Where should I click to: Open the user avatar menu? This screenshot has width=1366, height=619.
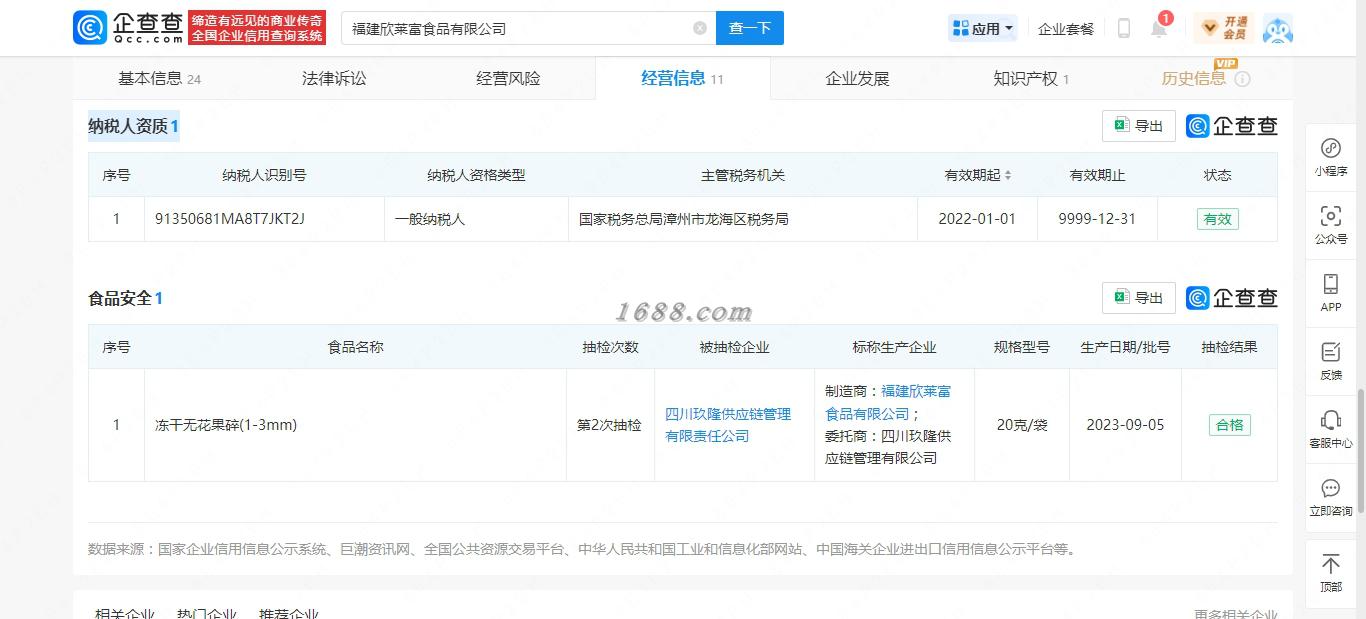tap(1277, 28)
